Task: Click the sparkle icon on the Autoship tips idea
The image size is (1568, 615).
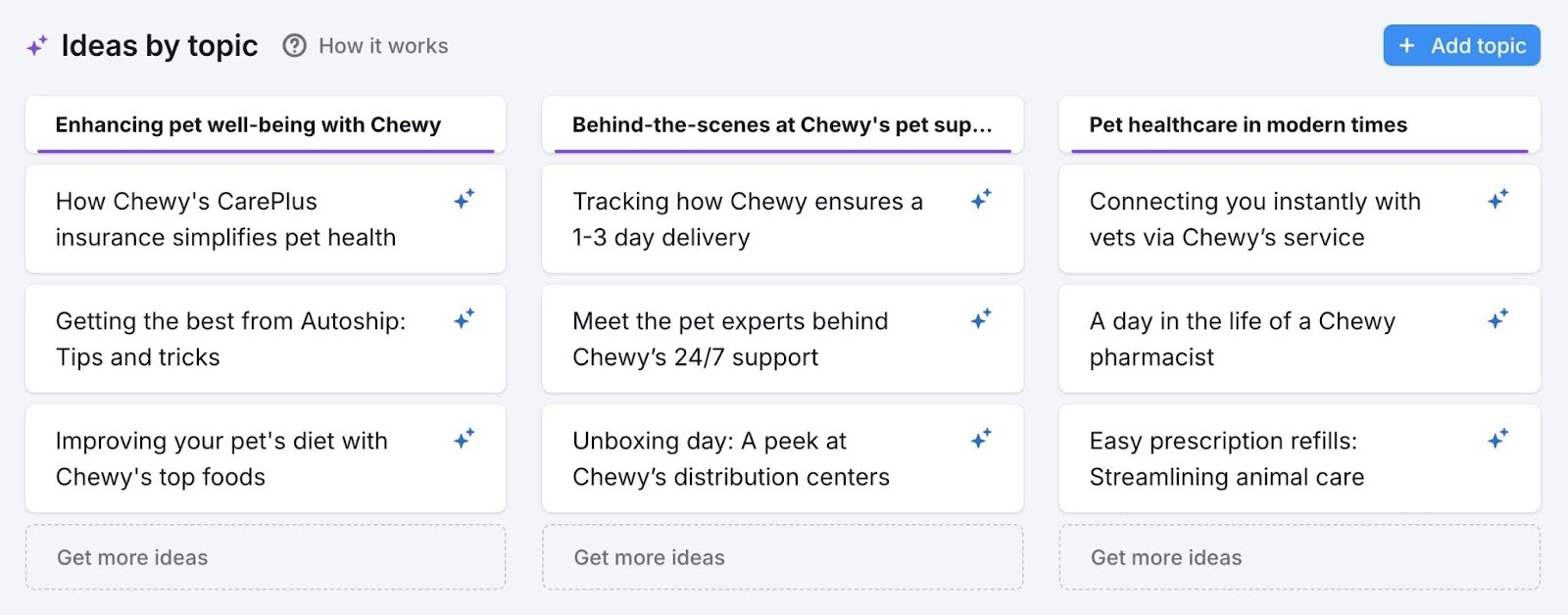Action: point(465,320)
